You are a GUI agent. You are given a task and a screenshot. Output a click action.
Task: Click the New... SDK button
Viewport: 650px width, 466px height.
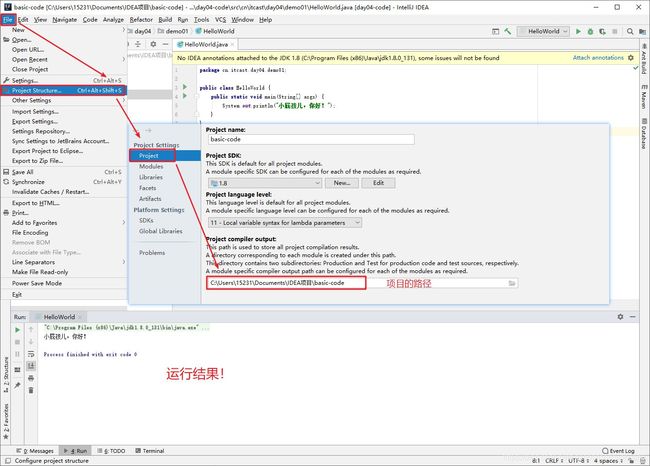(x=342, y=183)
